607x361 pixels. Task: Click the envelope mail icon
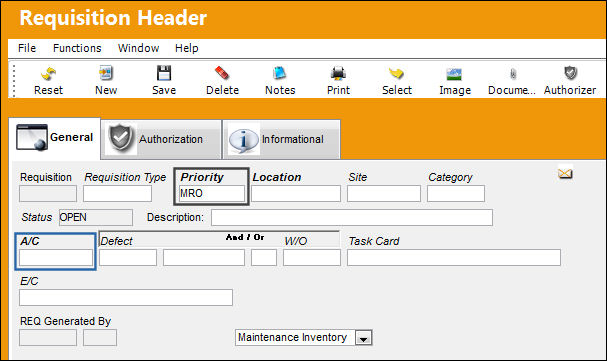(565, 174)
